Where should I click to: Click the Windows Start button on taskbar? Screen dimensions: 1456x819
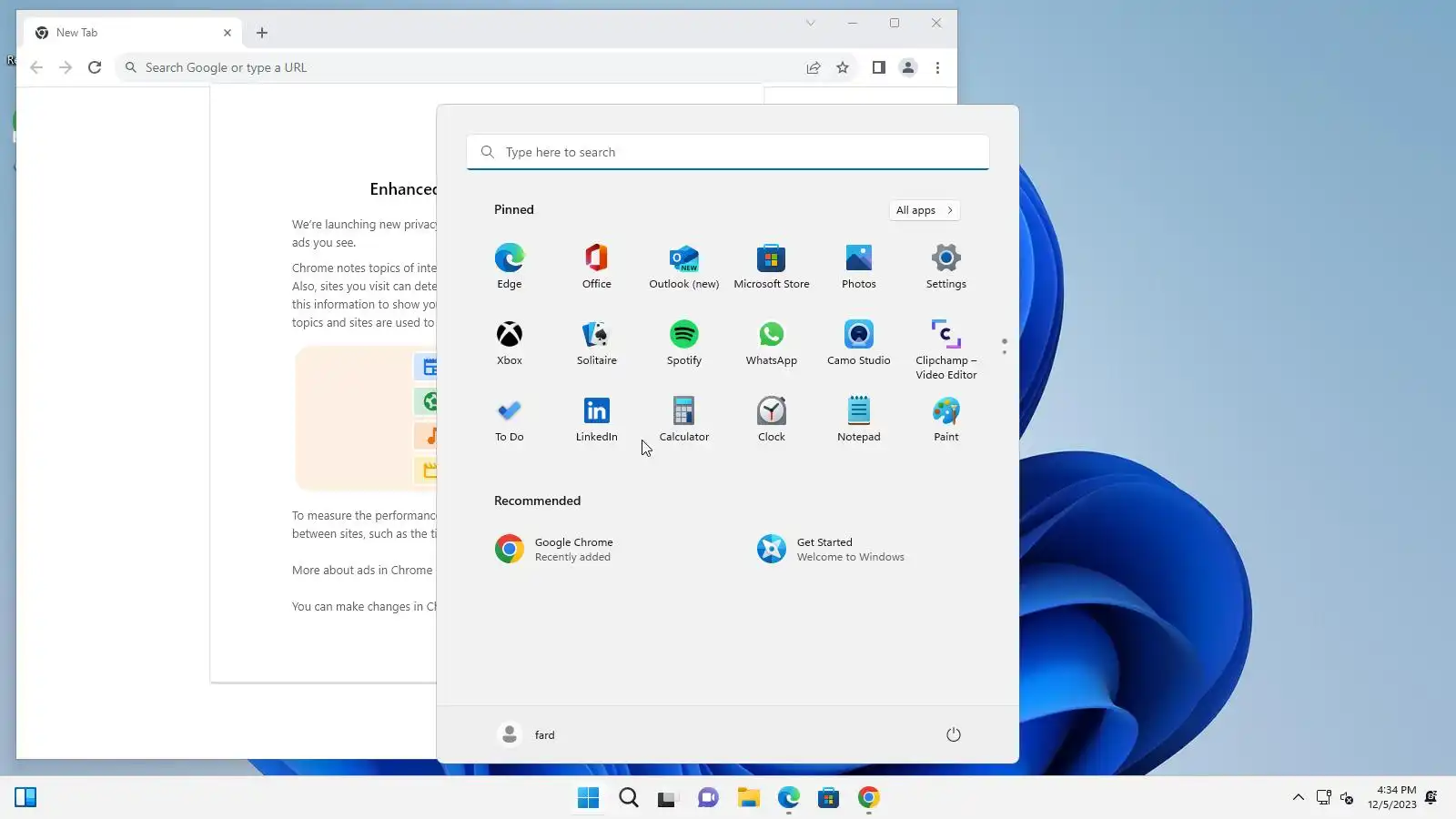pos(589,798)
